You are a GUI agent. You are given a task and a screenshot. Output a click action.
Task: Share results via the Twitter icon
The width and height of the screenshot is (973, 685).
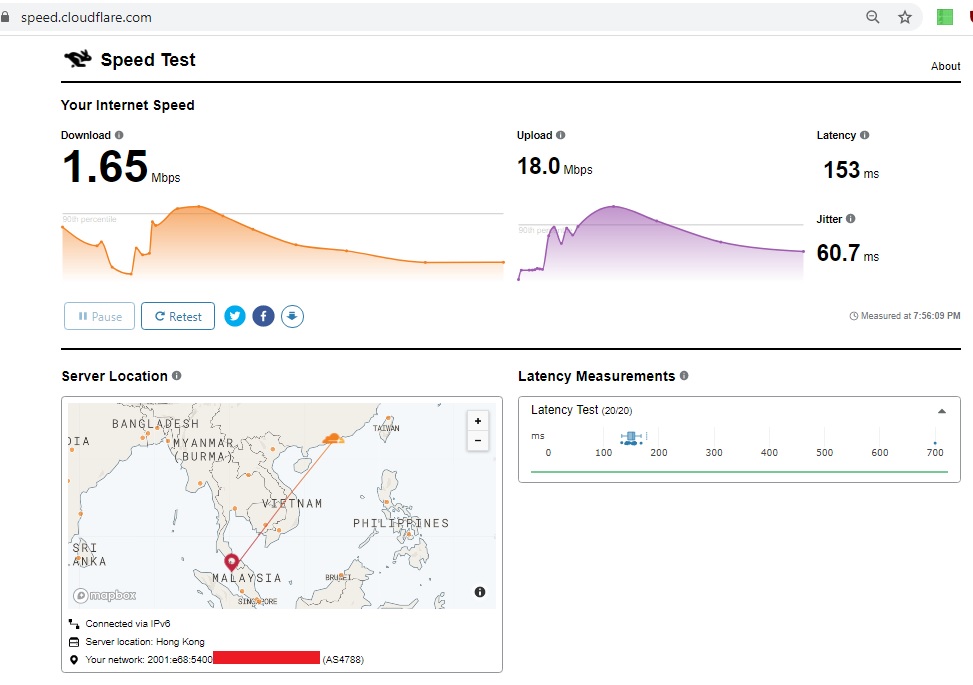[235, 316]
